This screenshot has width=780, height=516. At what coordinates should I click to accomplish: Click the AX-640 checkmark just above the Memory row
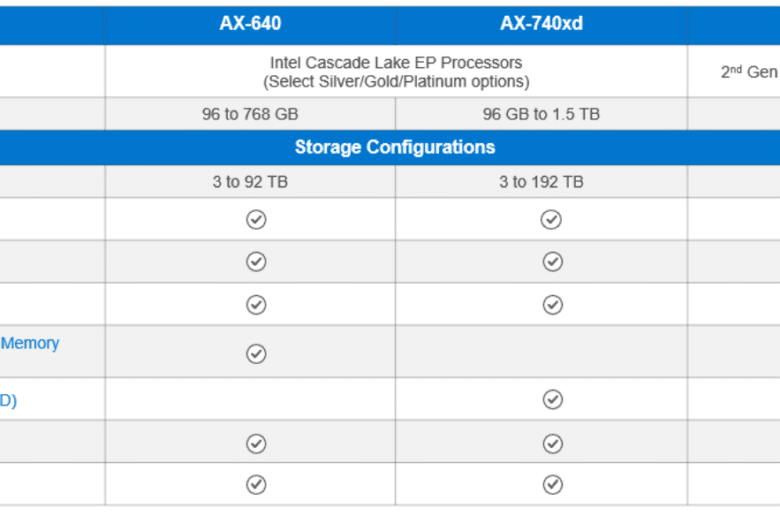point(256,305)
